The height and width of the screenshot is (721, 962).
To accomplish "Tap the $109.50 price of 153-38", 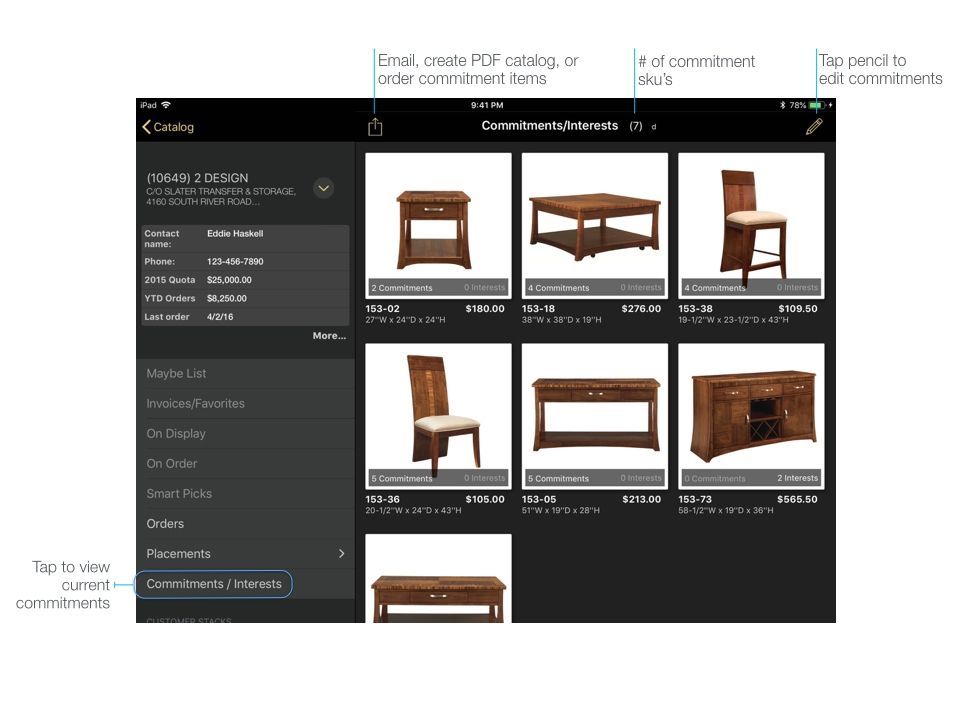I will 798,309.
